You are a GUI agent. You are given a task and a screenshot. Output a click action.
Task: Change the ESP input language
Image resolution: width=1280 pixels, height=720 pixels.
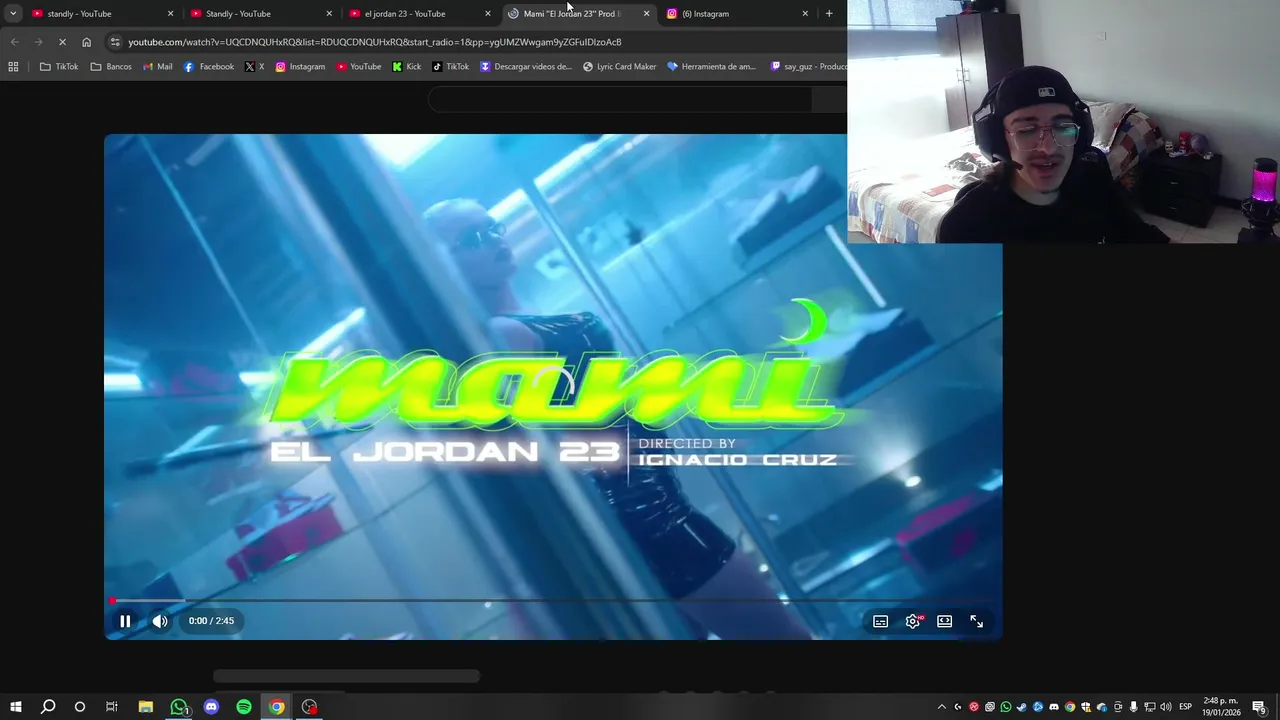click(x=1185, y=707)
